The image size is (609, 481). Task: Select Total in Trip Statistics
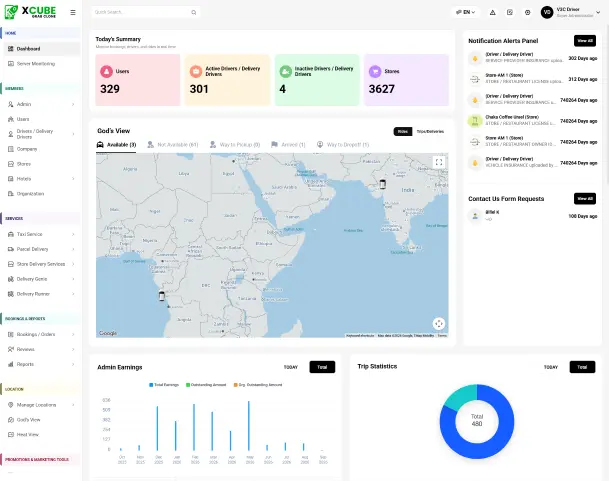point(583,367)
